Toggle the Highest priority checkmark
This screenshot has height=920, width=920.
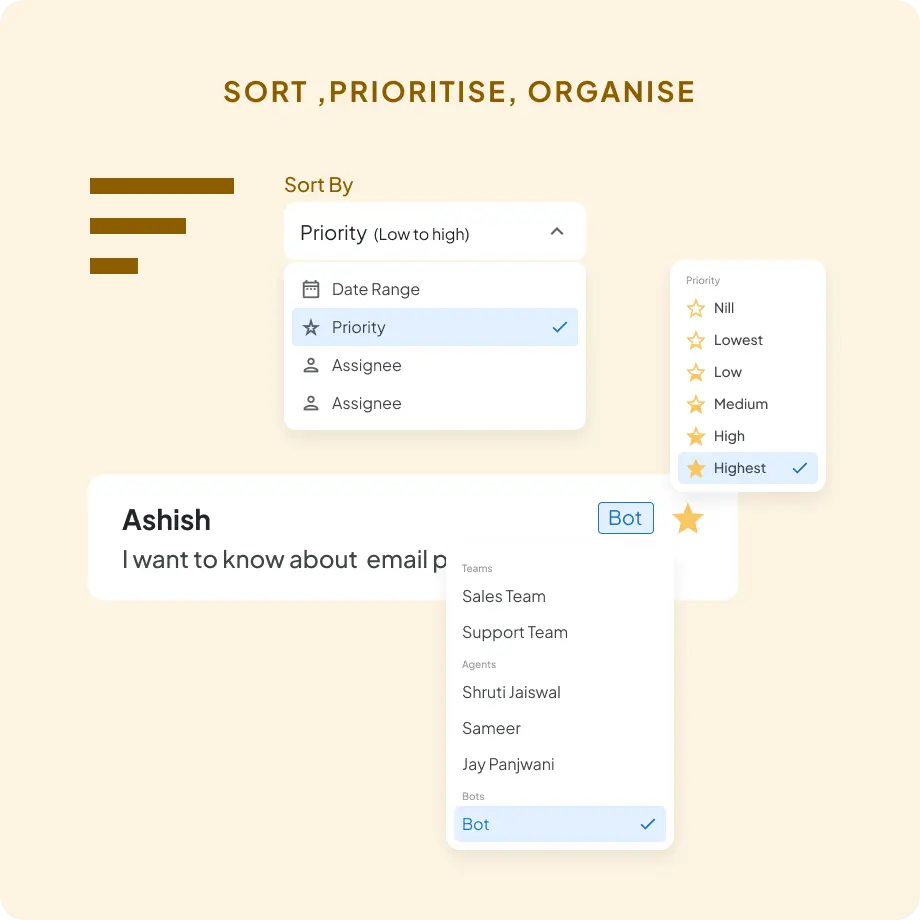pos(799,468)
